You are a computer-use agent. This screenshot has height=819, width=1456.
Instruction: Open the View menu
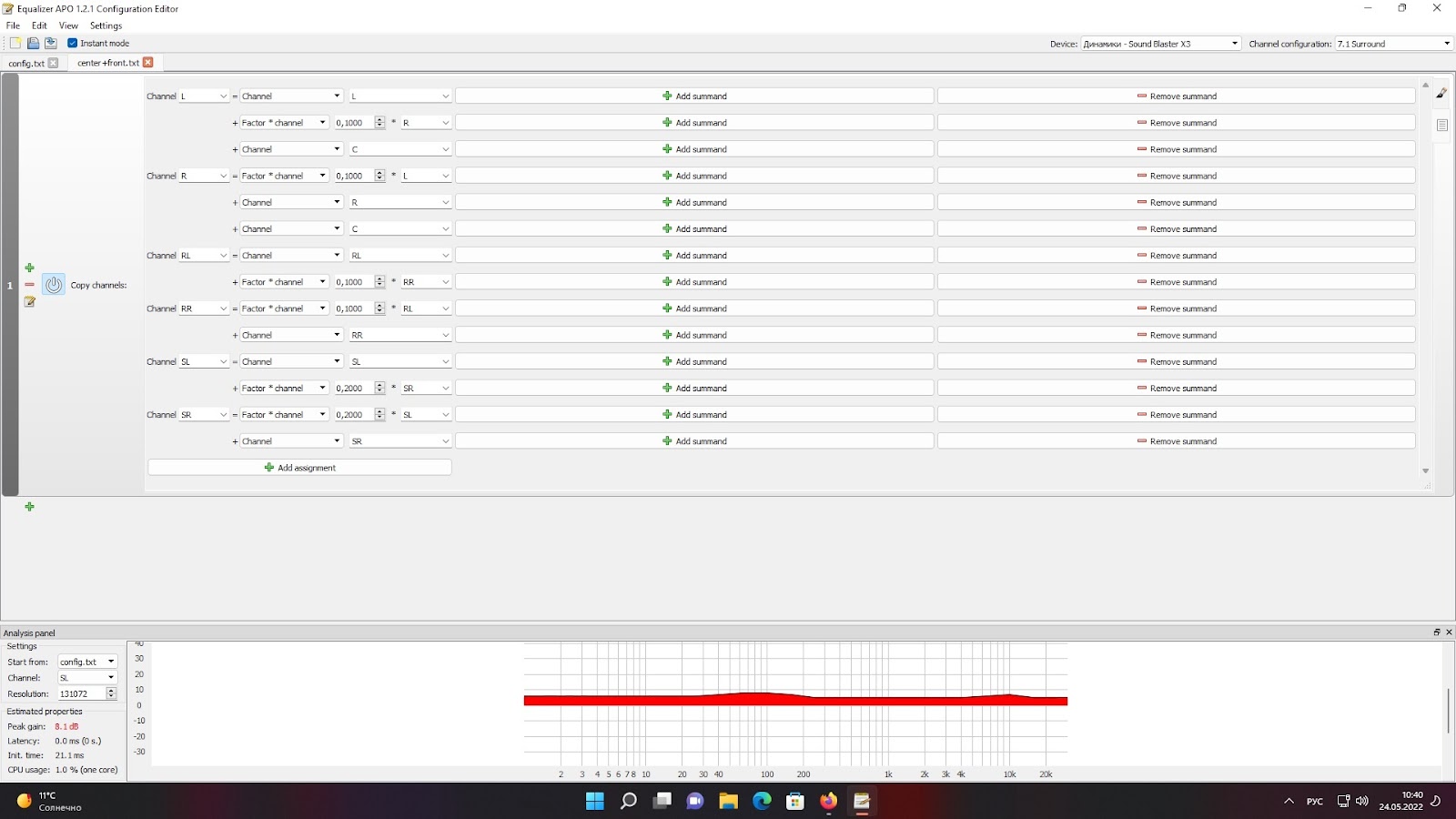click(x=68, y=25)
